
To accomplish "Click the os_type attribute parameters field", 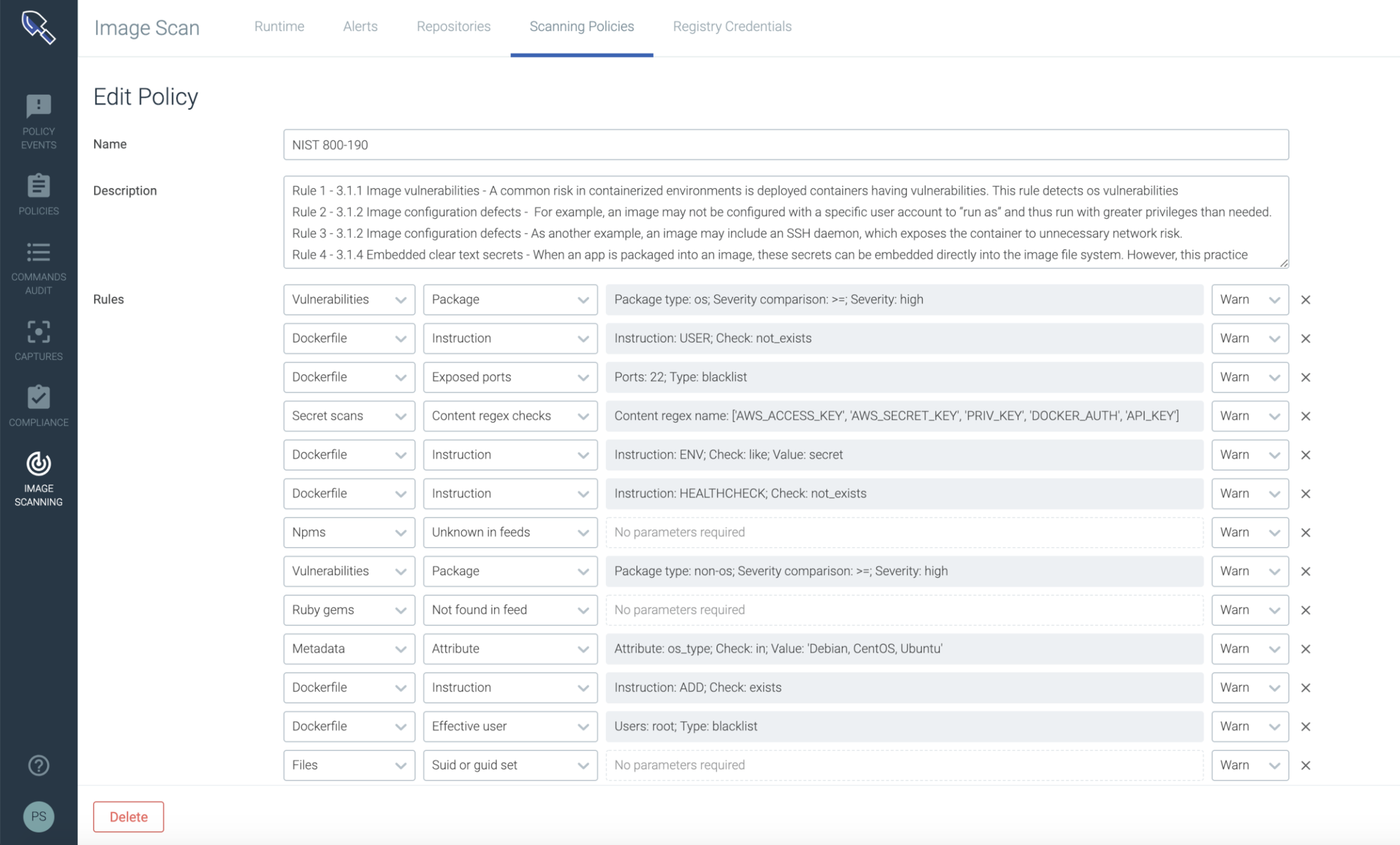I will 904,649.
